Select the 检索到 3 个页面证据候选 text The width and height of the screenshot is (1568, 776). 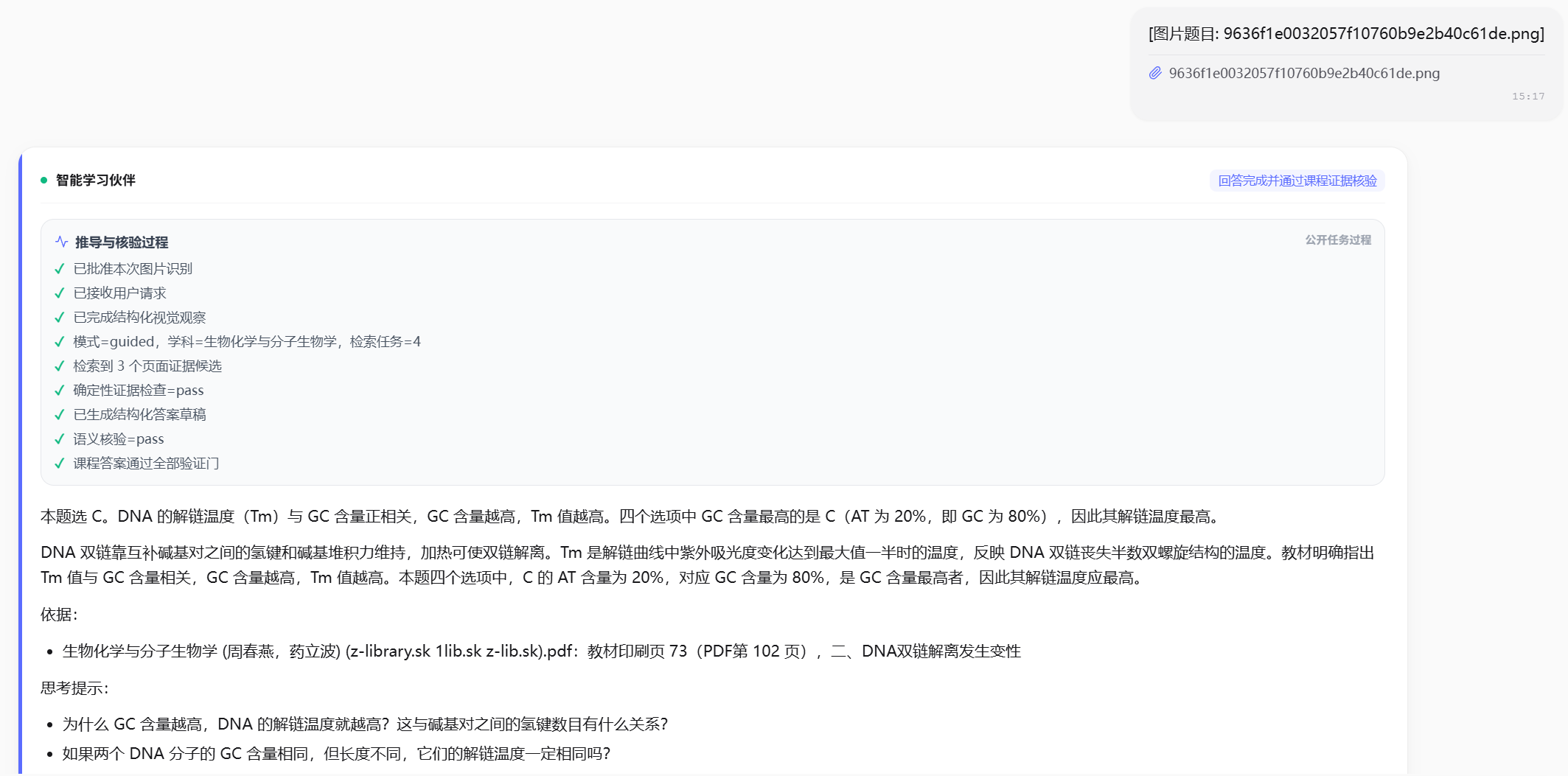click(147, 366)
